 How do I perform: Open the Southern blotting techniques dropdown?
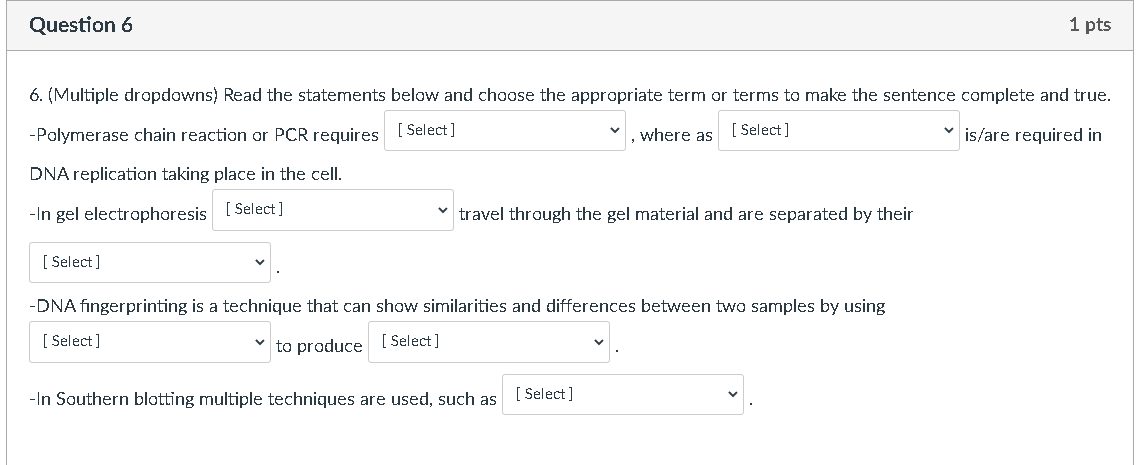[x=622, y=395]
